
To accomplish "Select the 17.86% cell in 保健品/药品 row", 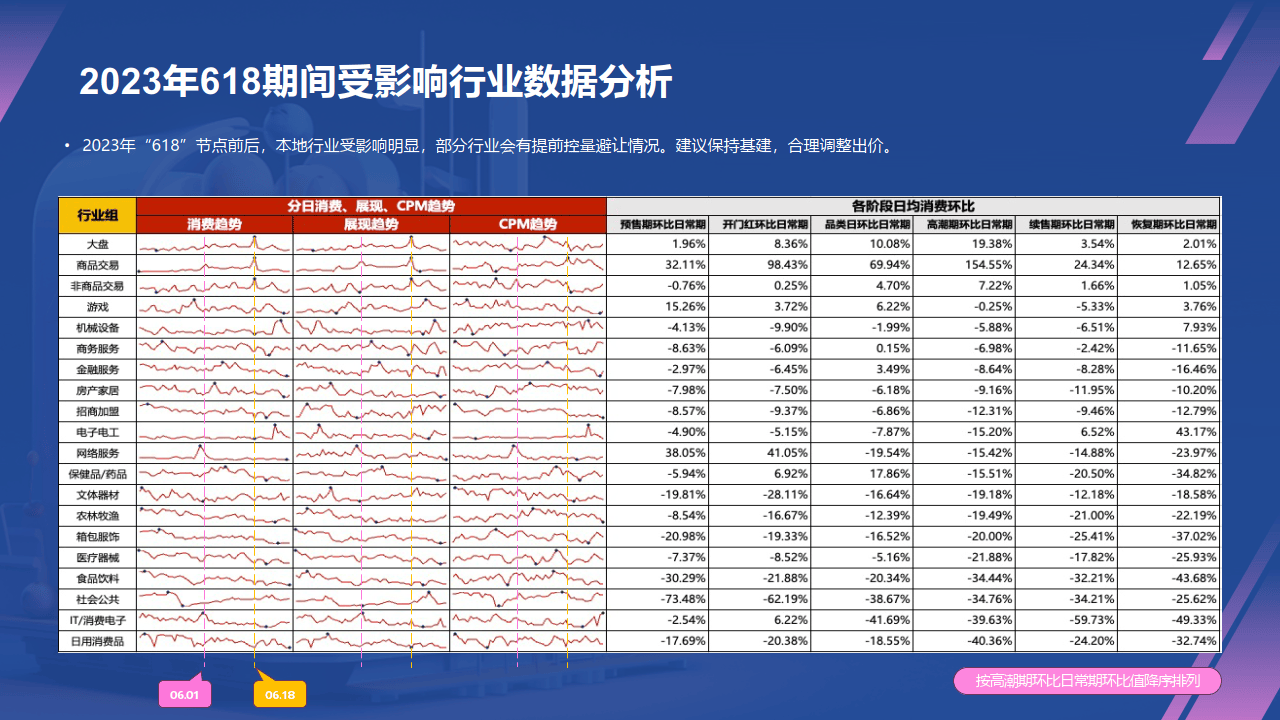I will point(862,474).
